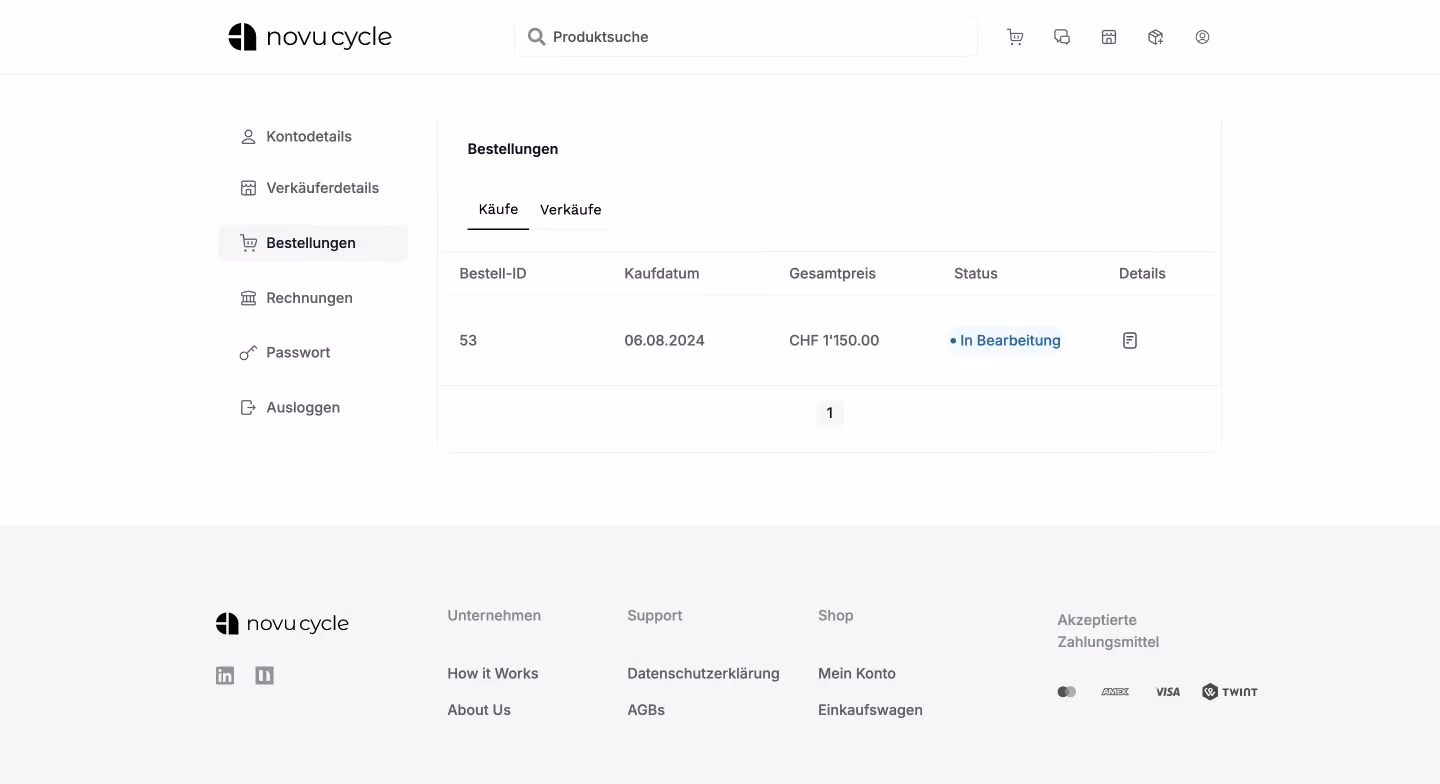This screenshot has width=1440, height=784.
Task: Open the How it Works footer link
Action: 493,674
